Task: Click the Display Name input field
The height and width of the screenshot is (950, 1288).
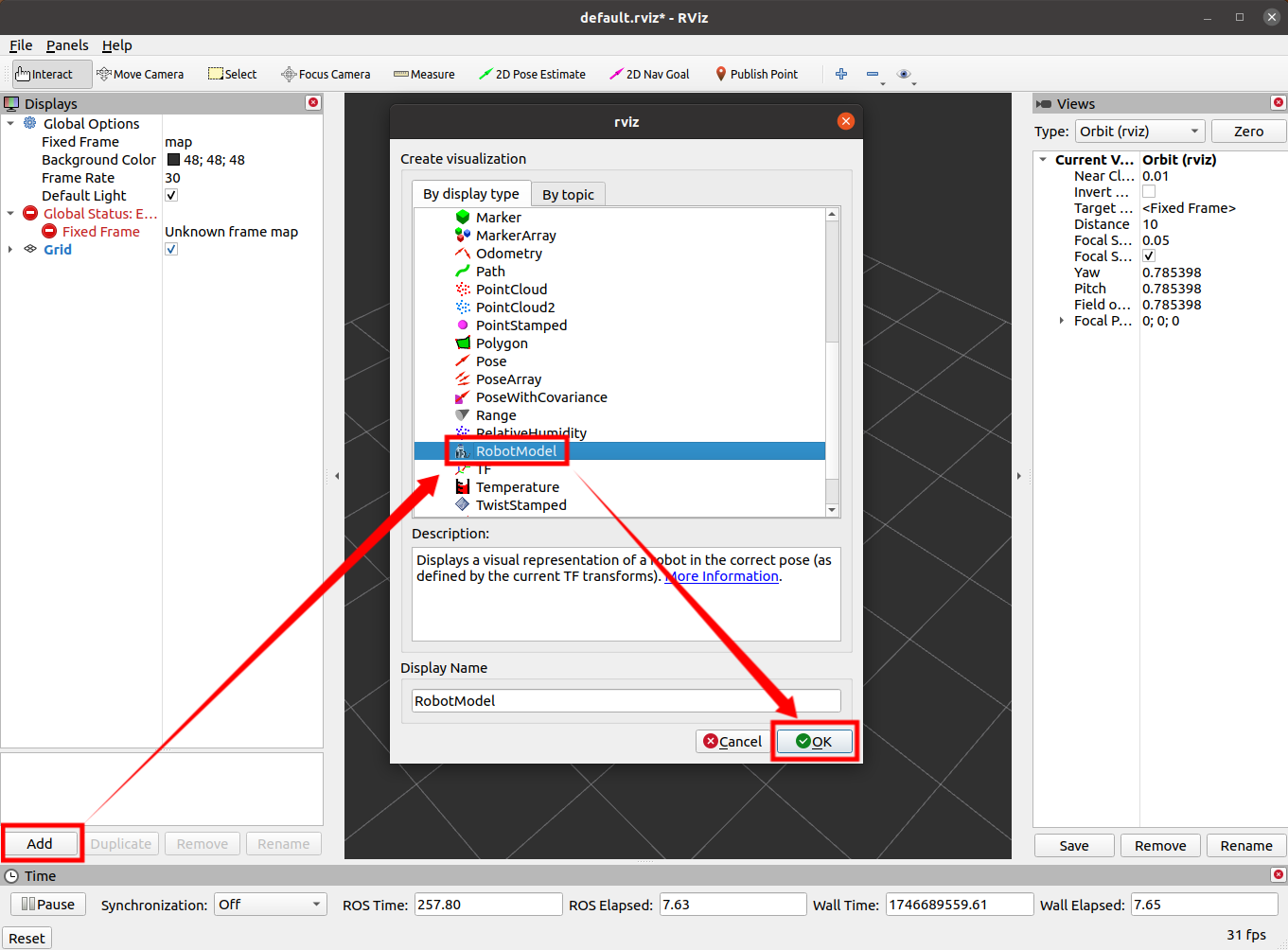Action: click(x=626, y=700)
